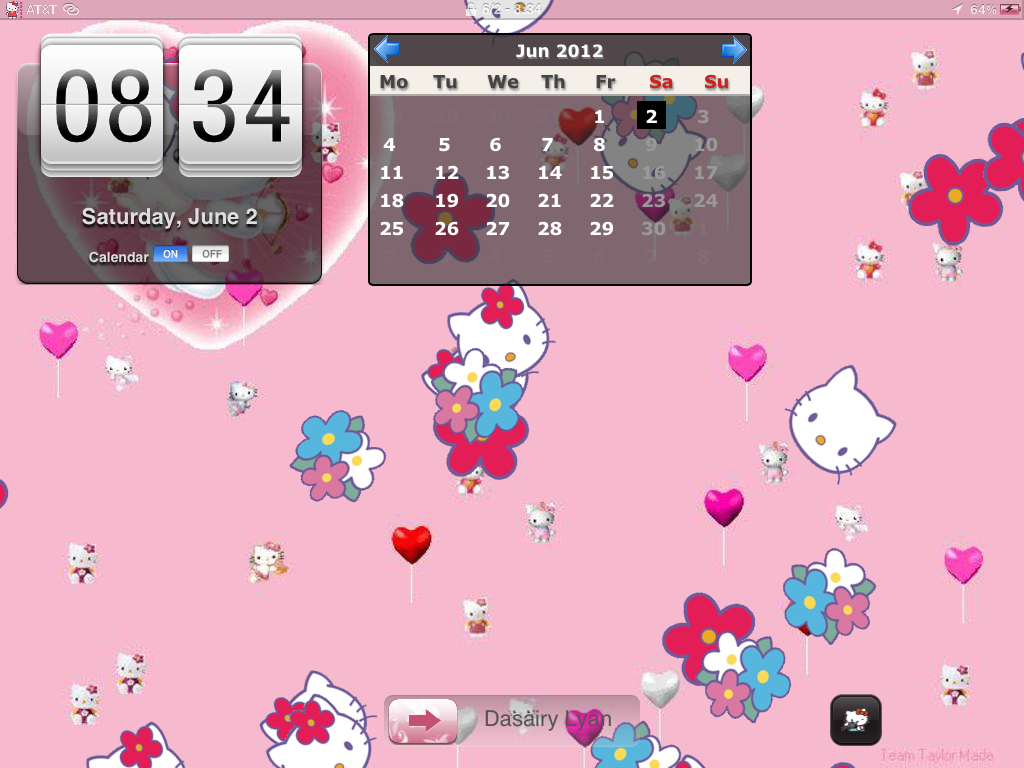Select day 20 in calendar
Viewport: 1024px width, 768px height.
[x=498, y=200]
